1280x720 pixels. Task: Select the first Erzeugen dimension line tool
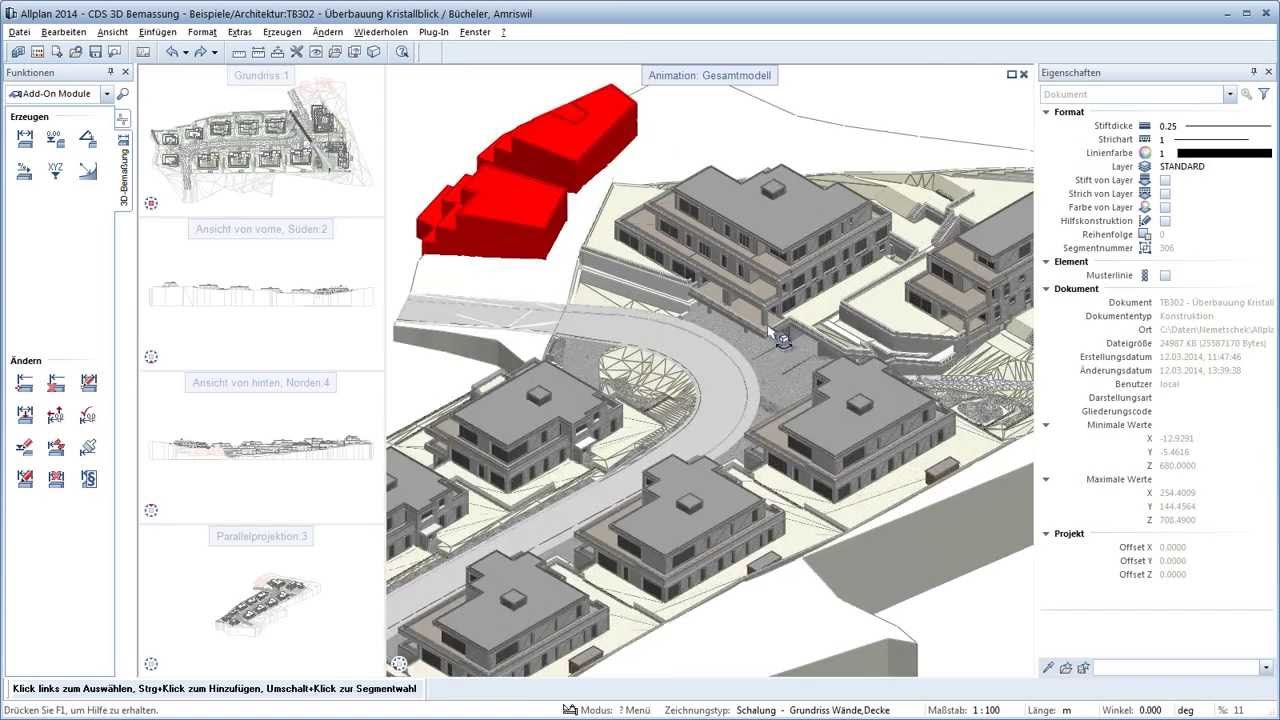point(25,139)
